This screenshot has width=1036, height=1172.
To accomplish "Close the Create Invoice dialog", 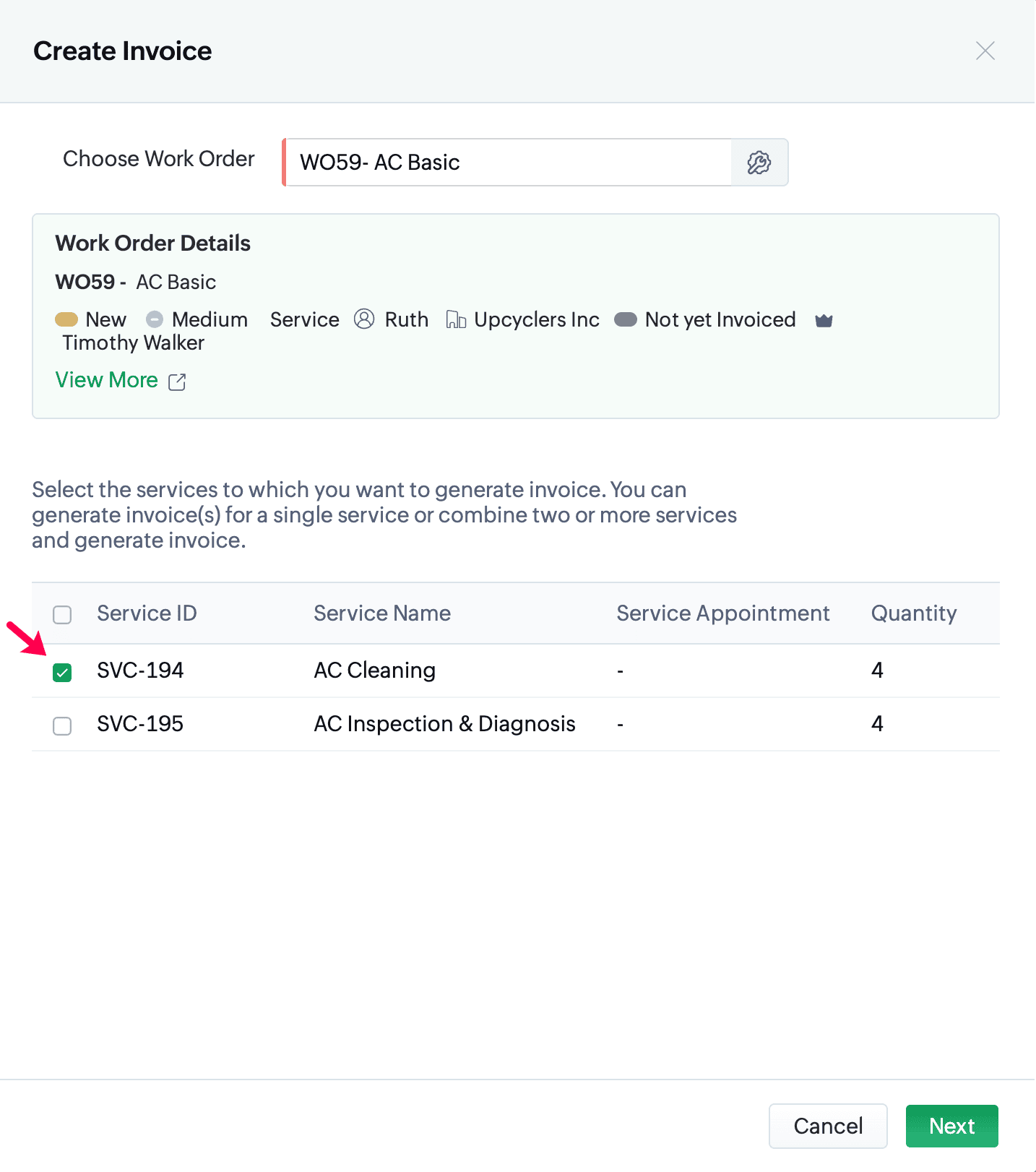I will (x=985, y=51).
